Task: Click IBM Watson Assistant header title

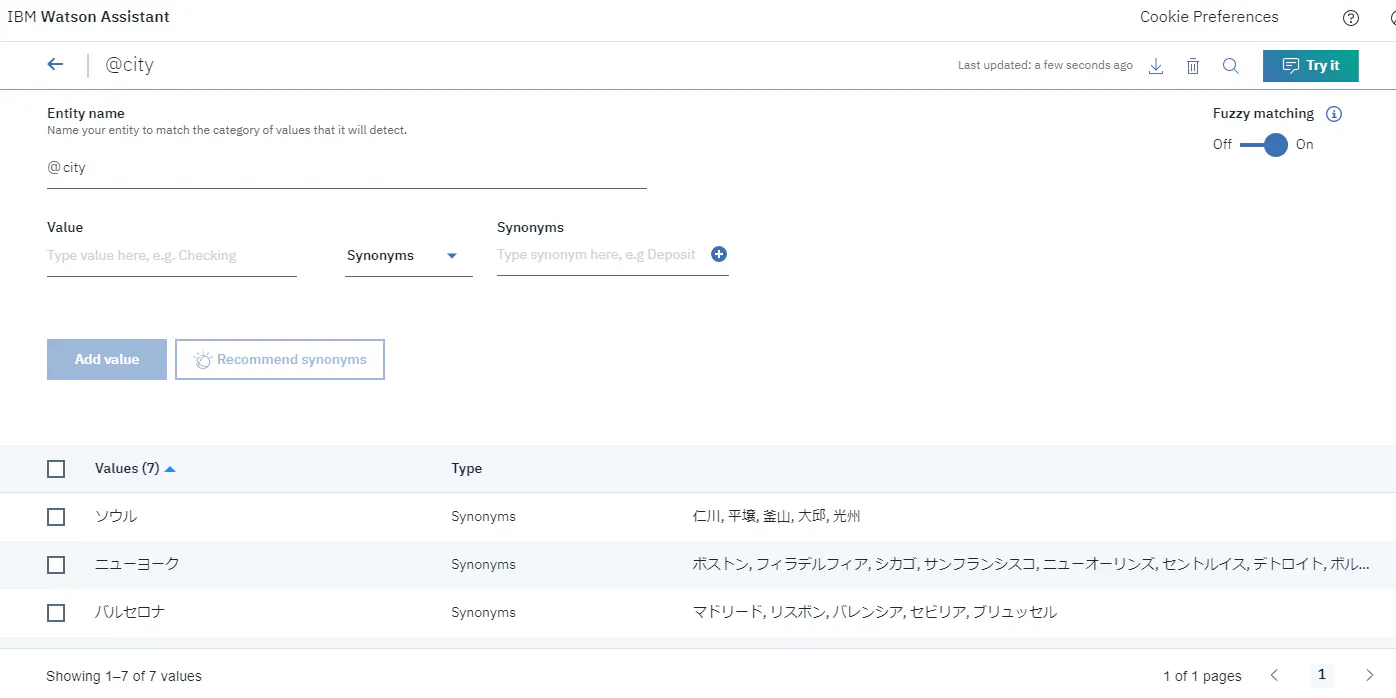Action: (89, 16)
